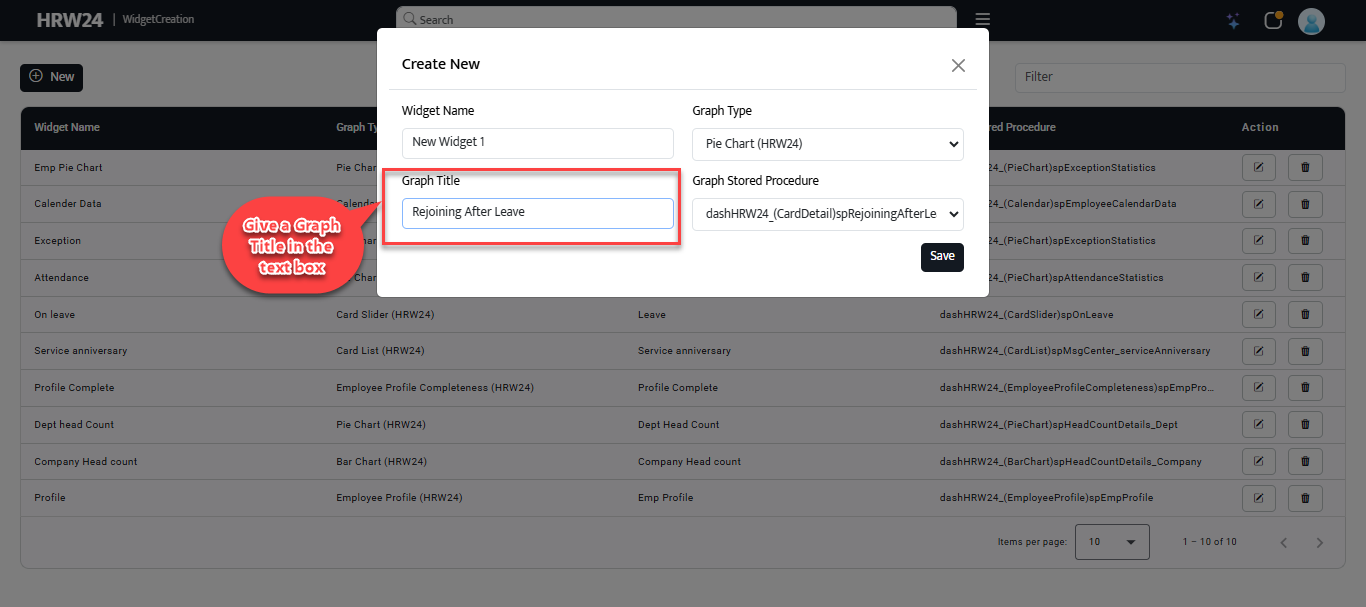Viewport: 1366px width, 607px height.
Task: Focus the Graph Title text box
Action: [x=537, y=213]
